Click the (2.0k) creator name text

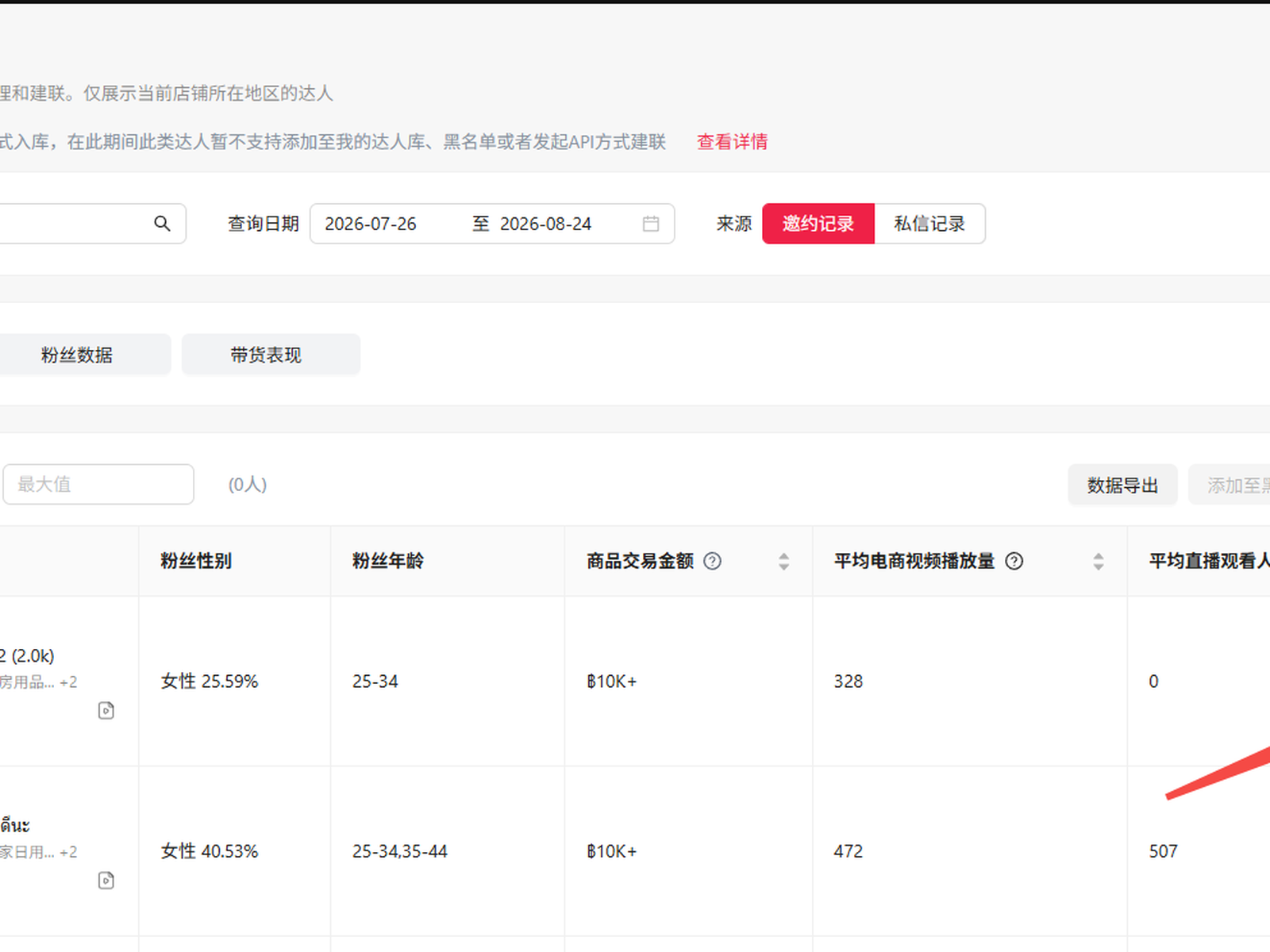pyautogui.click(x=28, y=656)
